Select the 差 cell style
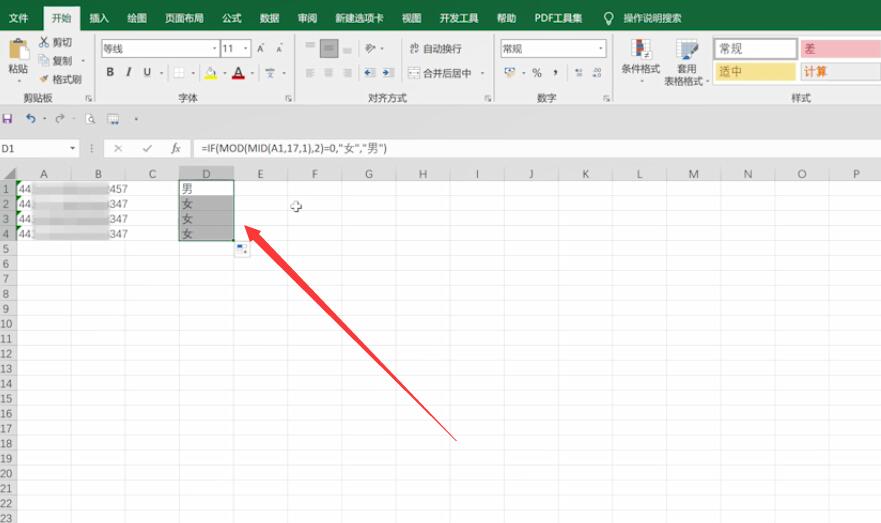 tap(841, 49)
